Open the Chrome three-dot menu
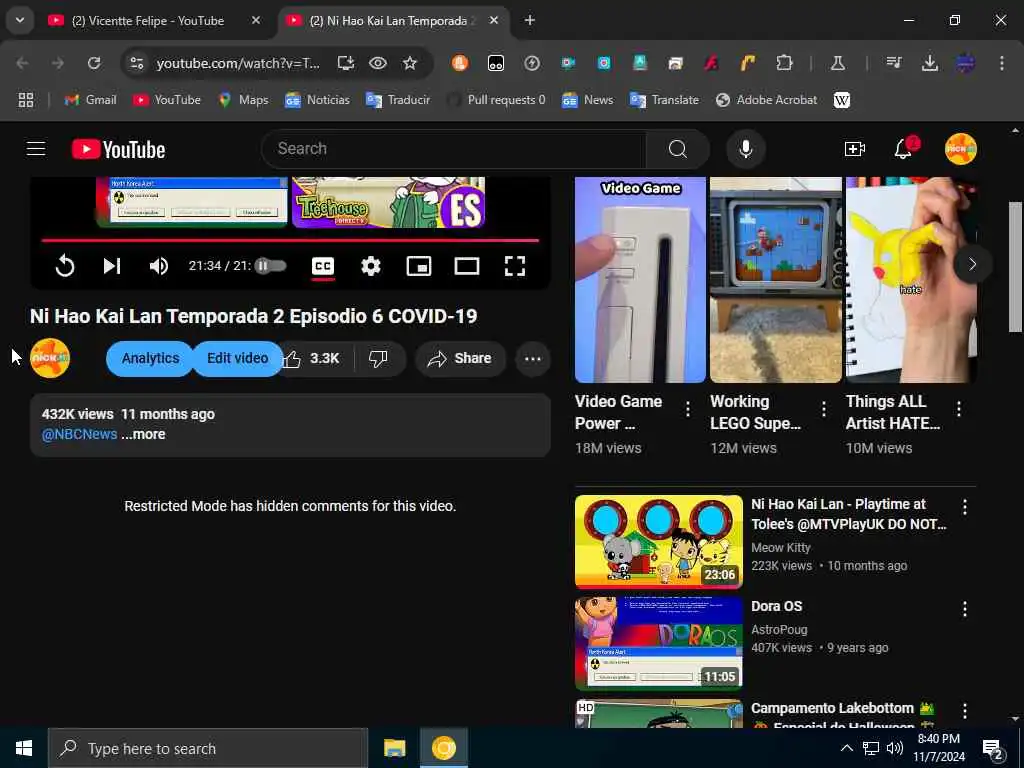Screen dimensions: 1024x768 click(1002, 63)
